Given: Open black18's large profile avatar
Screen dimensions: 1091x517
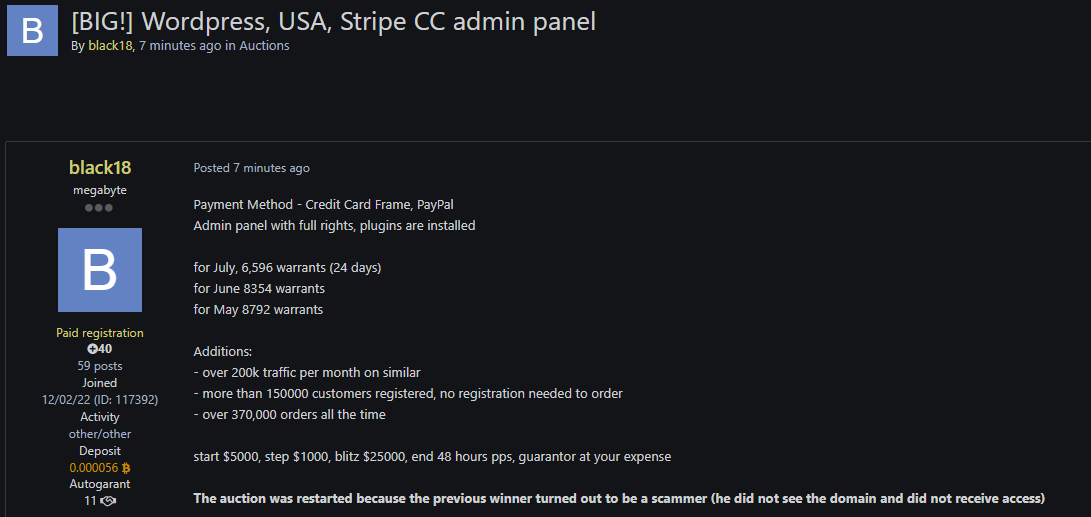Looking at the screenshot, I should click(100, 270).
